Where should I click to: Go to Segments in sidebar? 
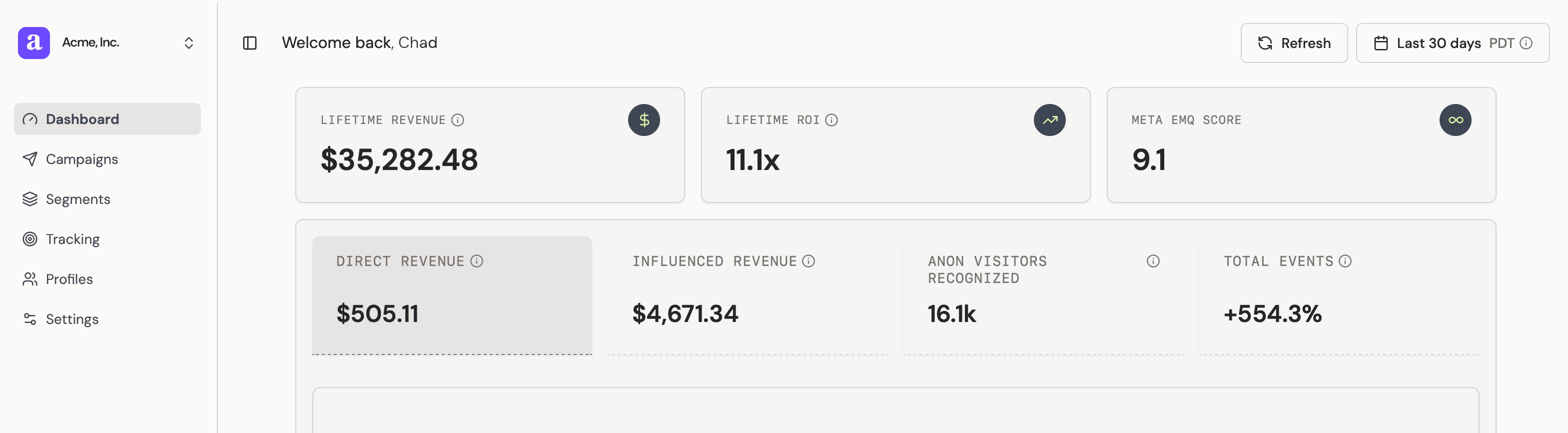click(78, 199)
